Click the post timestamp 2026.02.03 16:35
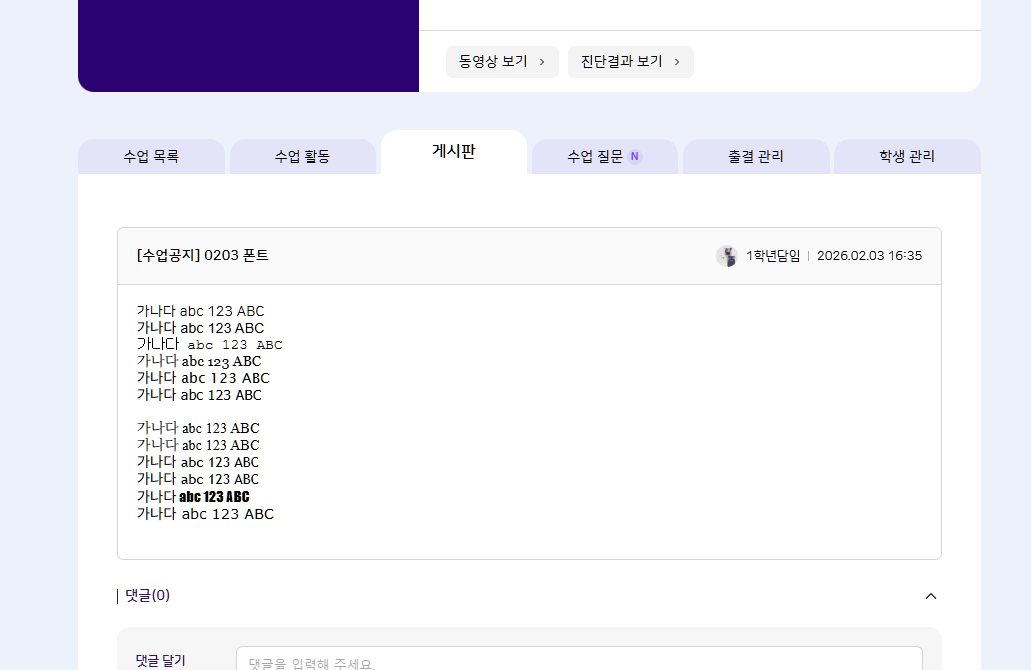 point(869,256)
